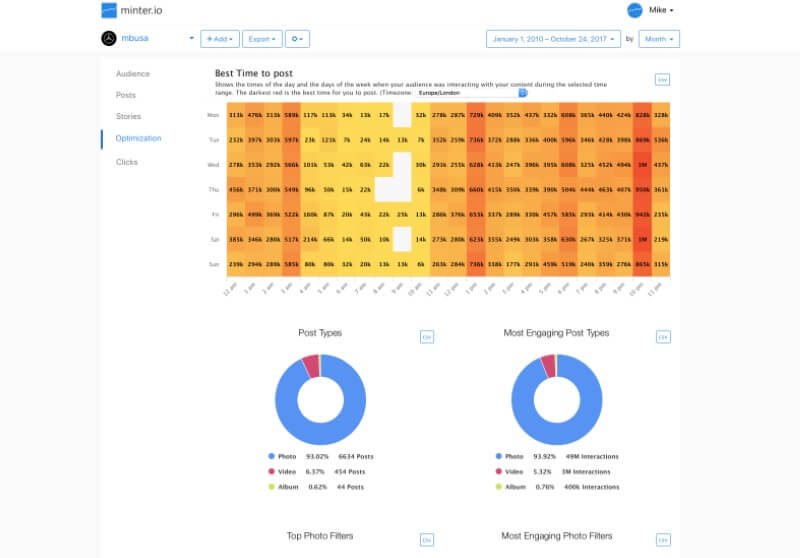This screenshot has height=558, width=800.
Task: Download Most Engaging Post Types CSV
Action: click(x=662, y=337)
